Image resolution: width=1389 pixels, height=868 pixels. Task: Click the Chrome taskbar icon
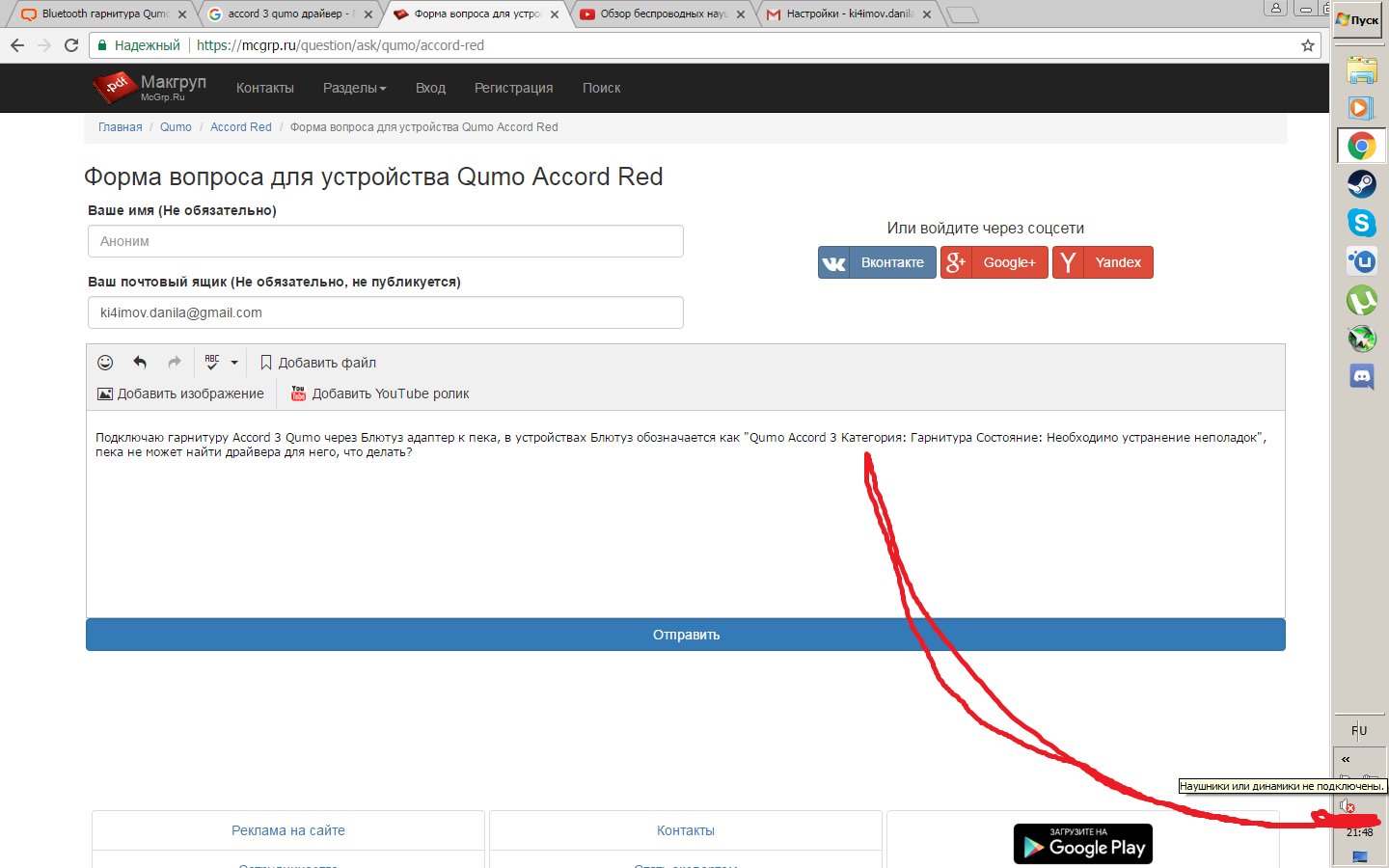[1361, 147]
